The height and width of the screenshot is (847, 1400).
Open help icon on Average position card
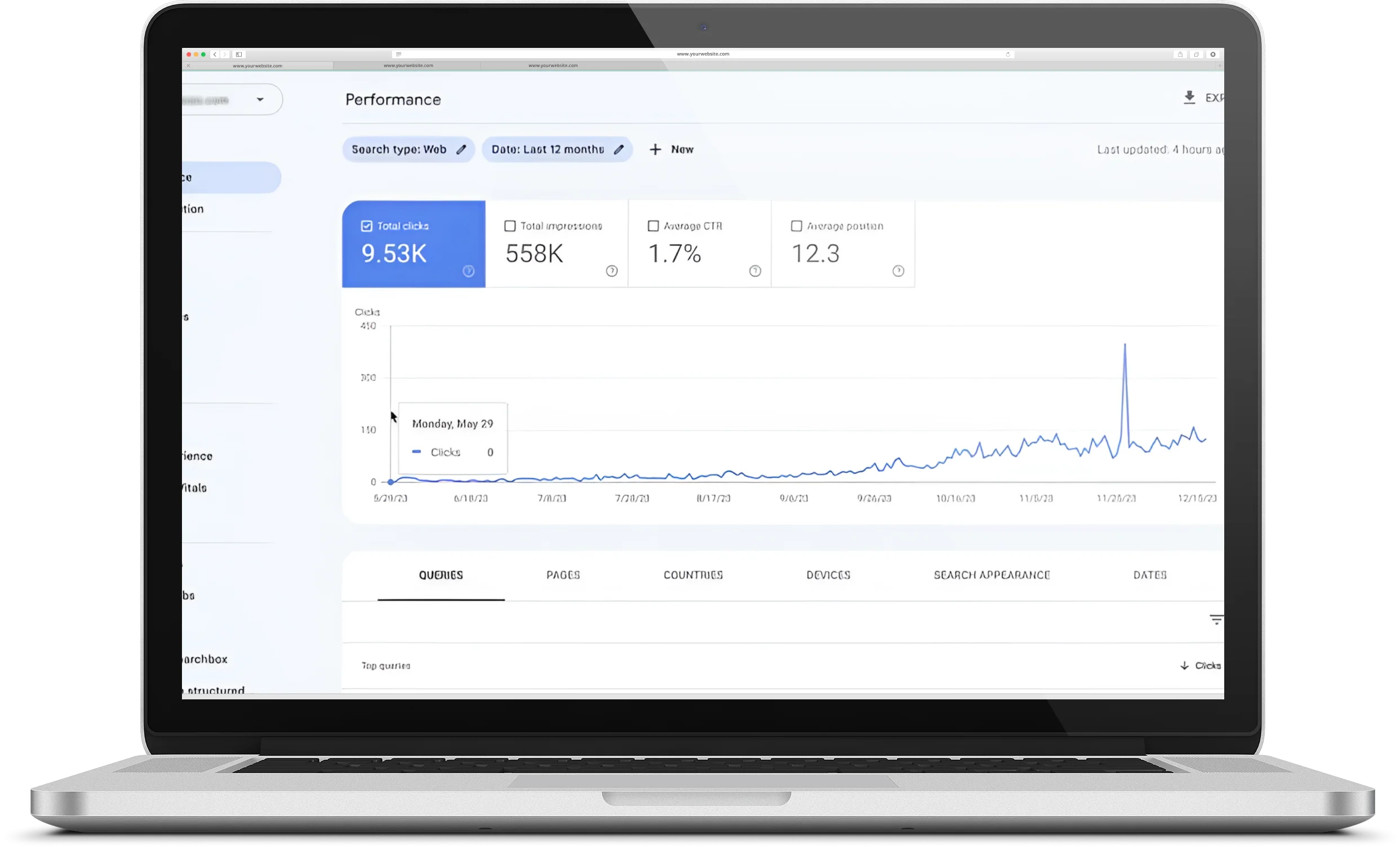[x=897, y=271]
